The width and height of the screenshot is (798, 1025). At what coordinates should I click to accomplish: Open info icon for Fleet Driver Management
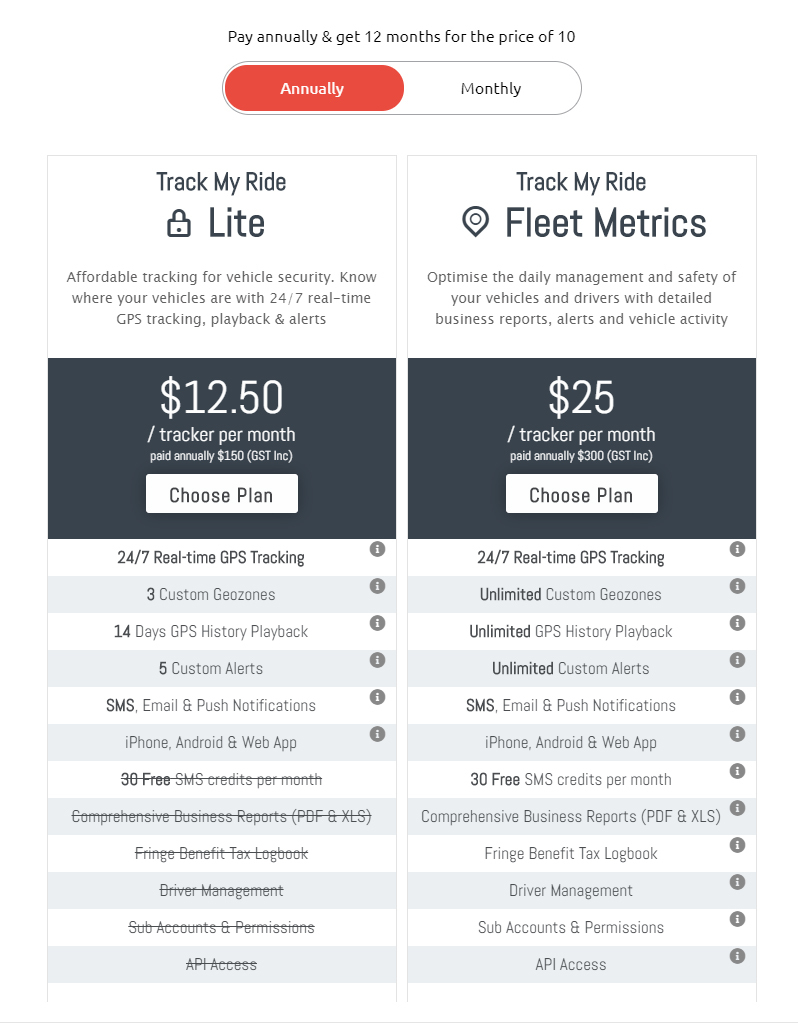click(x=737, y=882)
